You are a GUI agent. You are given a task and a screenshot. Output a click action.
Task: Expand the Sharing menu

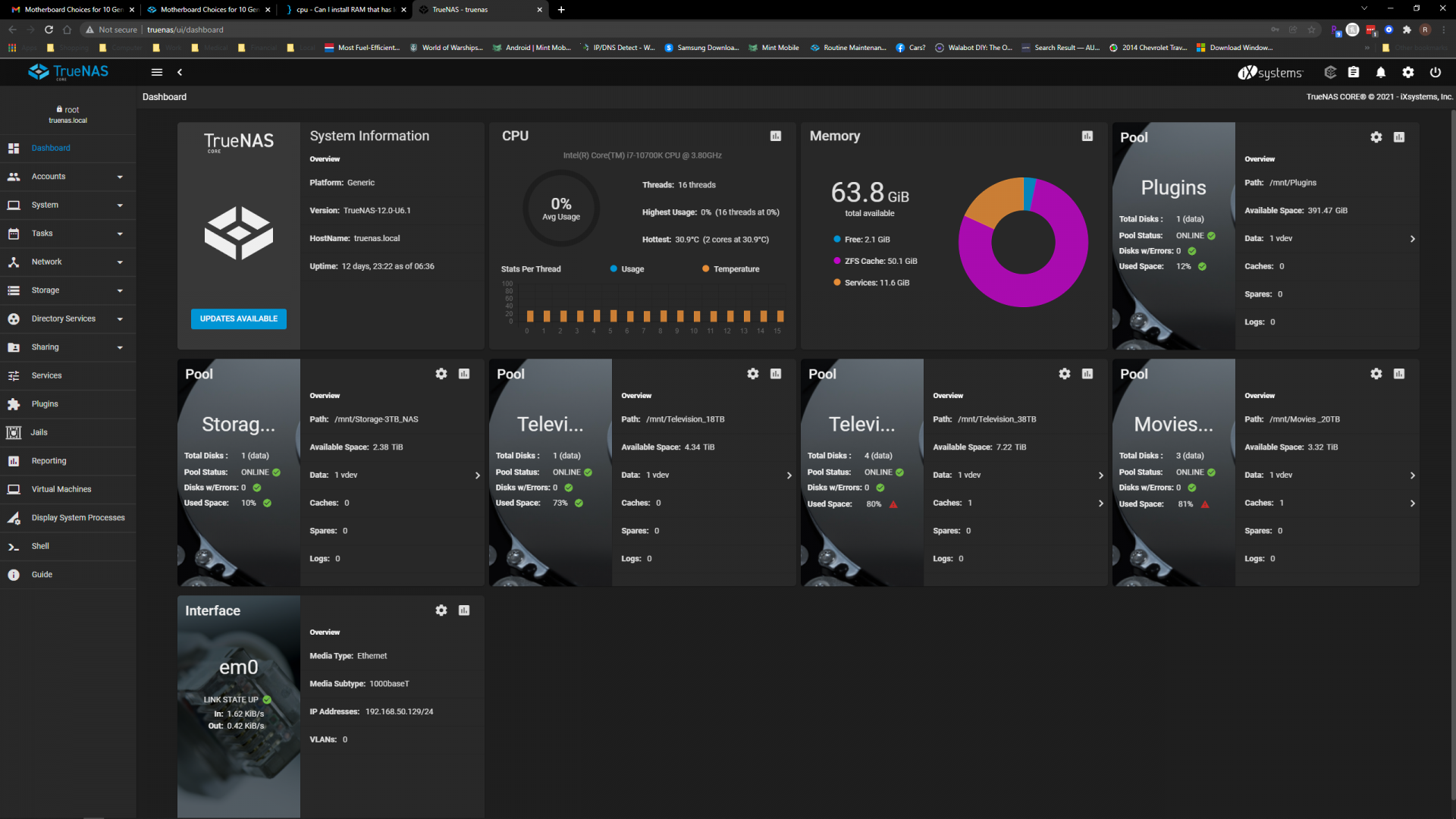pyautogui.click(x=67, y=347)
